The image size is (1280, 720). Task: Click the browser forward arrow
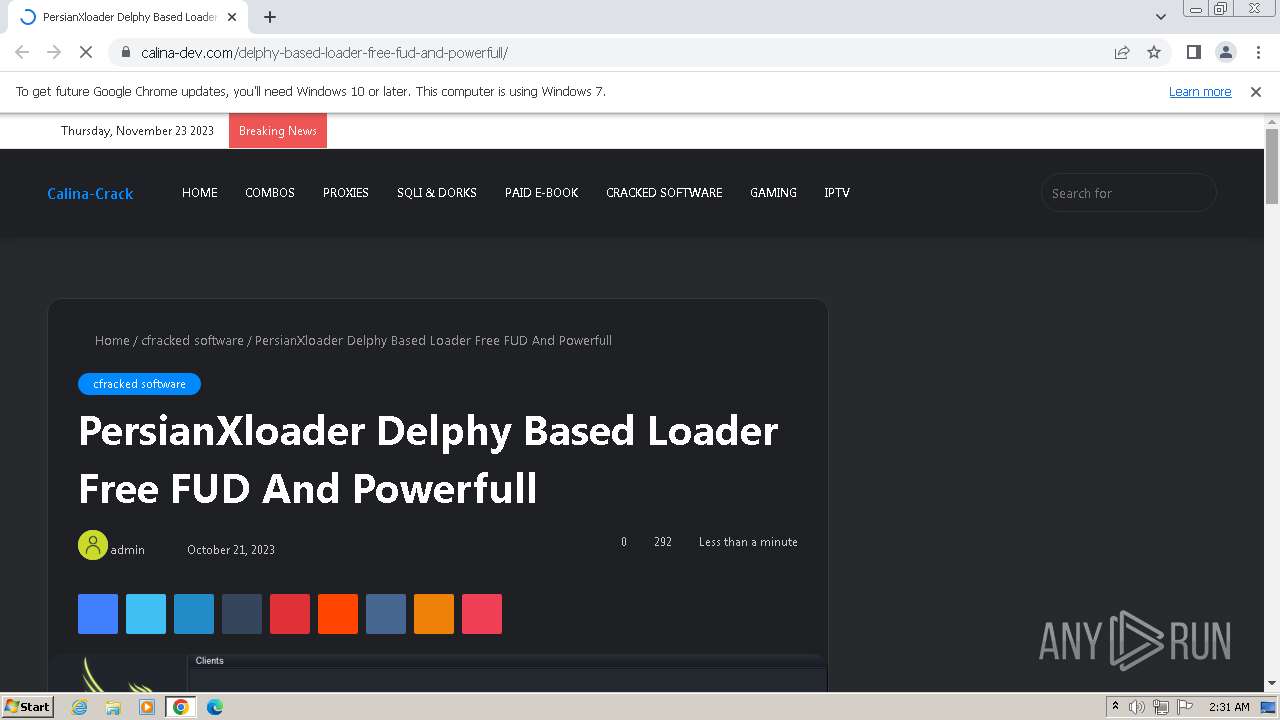[54, 52]
